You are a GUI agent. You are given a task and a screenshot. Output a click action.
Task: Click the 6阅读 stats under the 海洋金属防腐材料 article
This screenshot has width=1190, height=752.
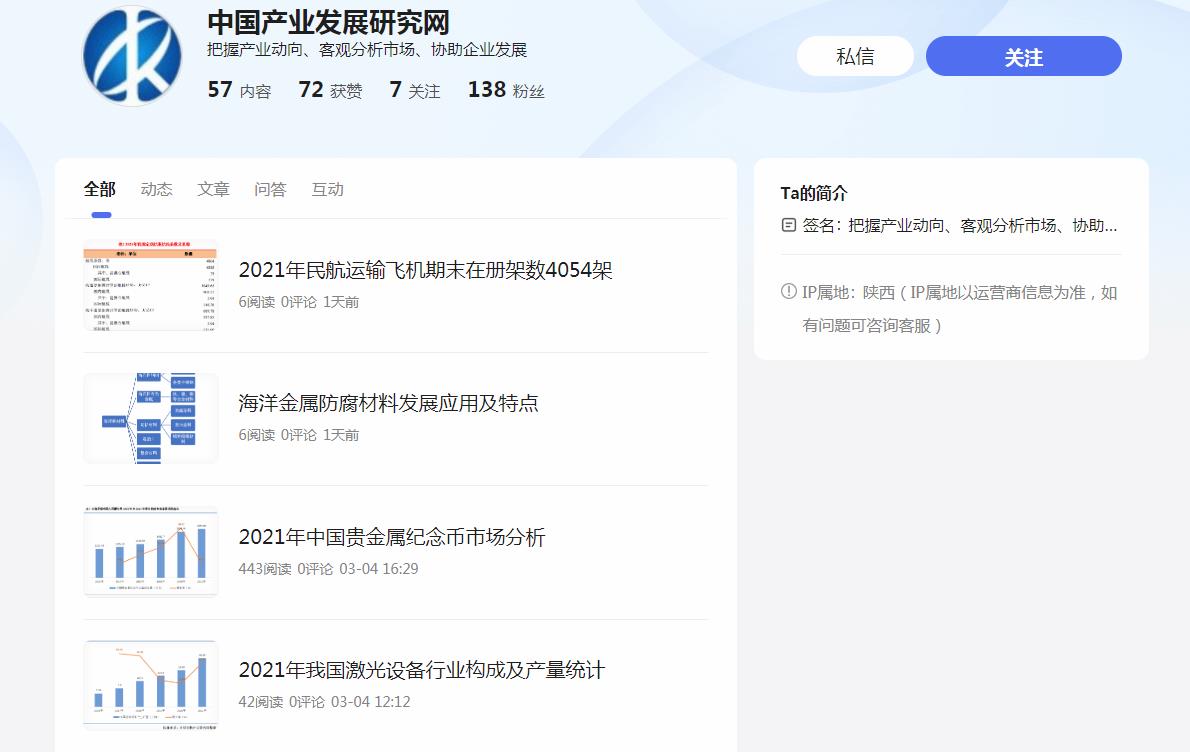point(257,435)
